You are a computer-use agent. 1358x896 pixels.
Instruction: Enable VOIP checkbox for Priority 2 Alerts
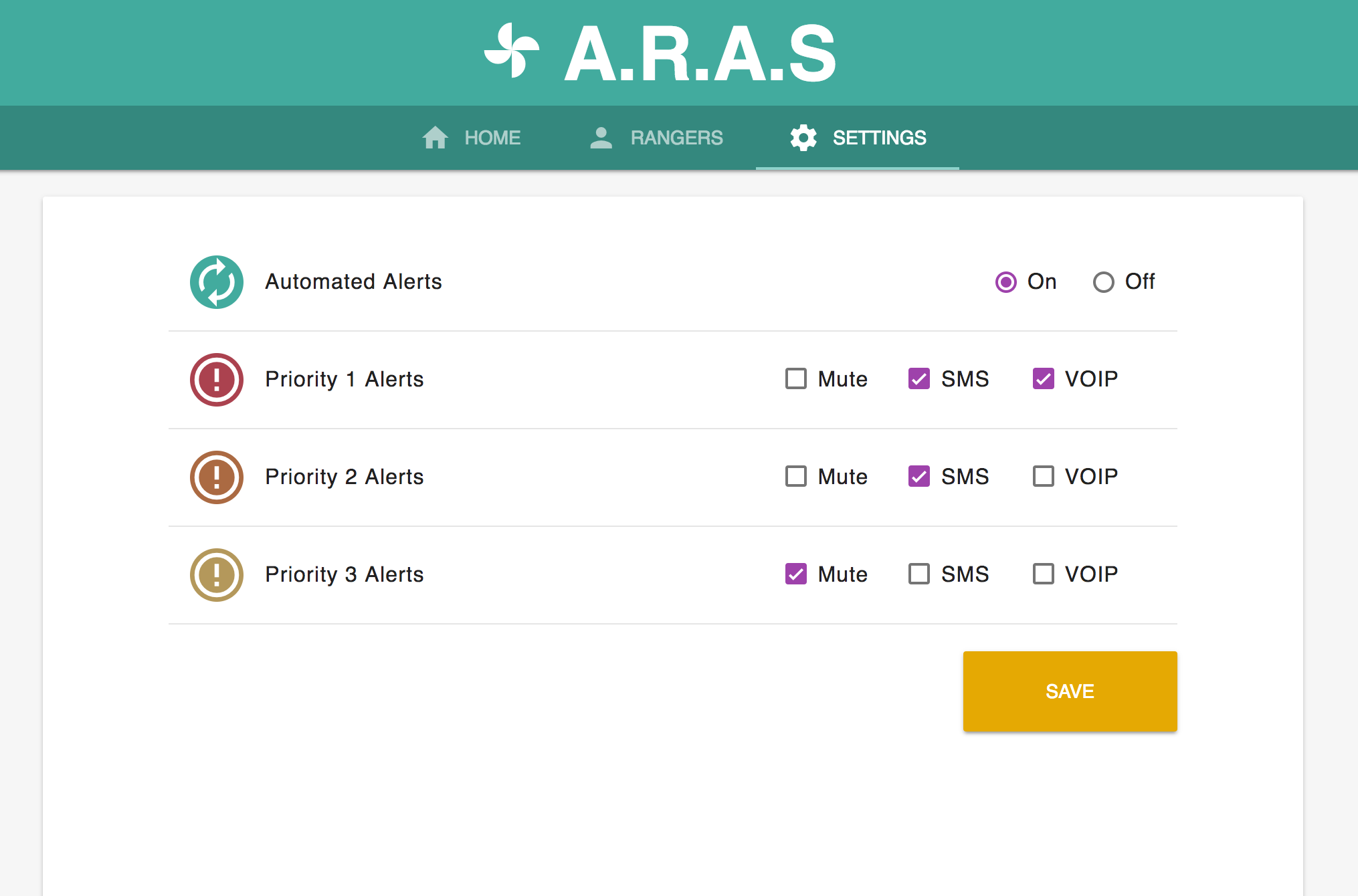[1043, 476]
